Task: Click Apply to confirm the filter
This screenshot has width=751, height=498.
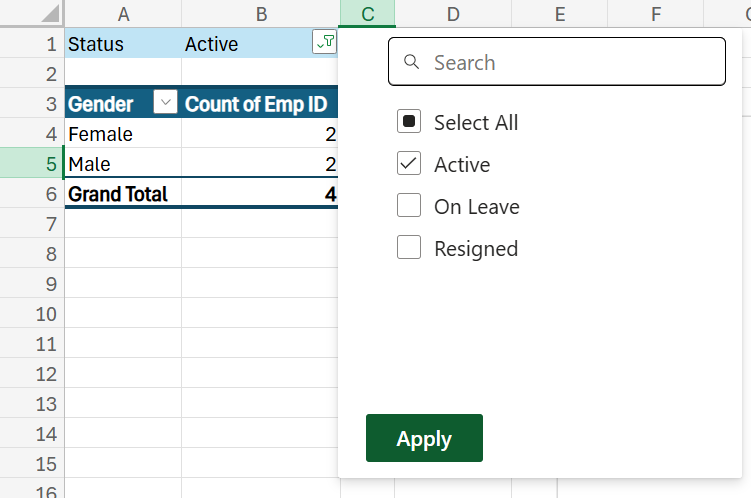Action: coord(424,438)
